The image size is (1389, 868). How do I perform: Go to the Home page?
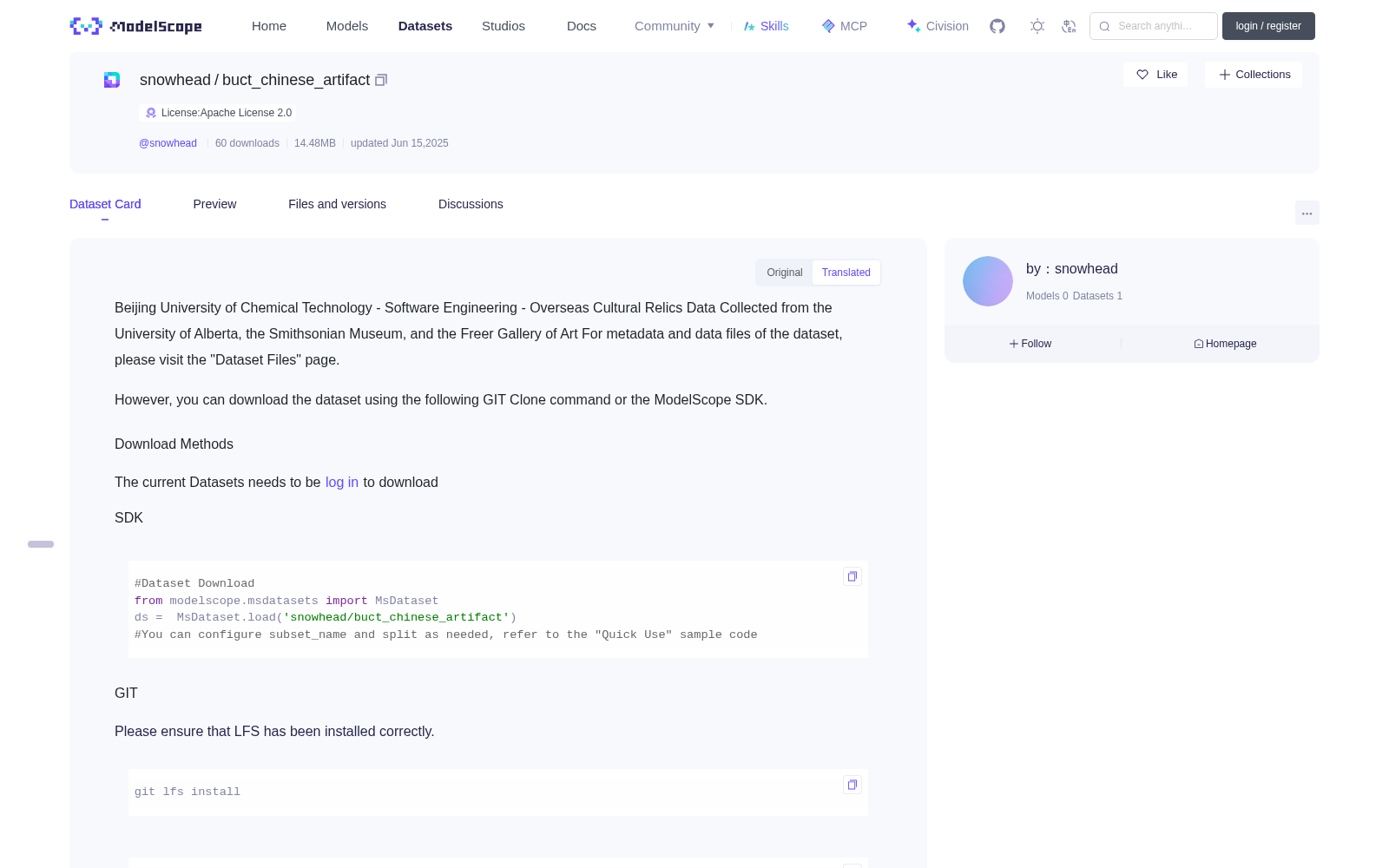(x=269, y=26)
